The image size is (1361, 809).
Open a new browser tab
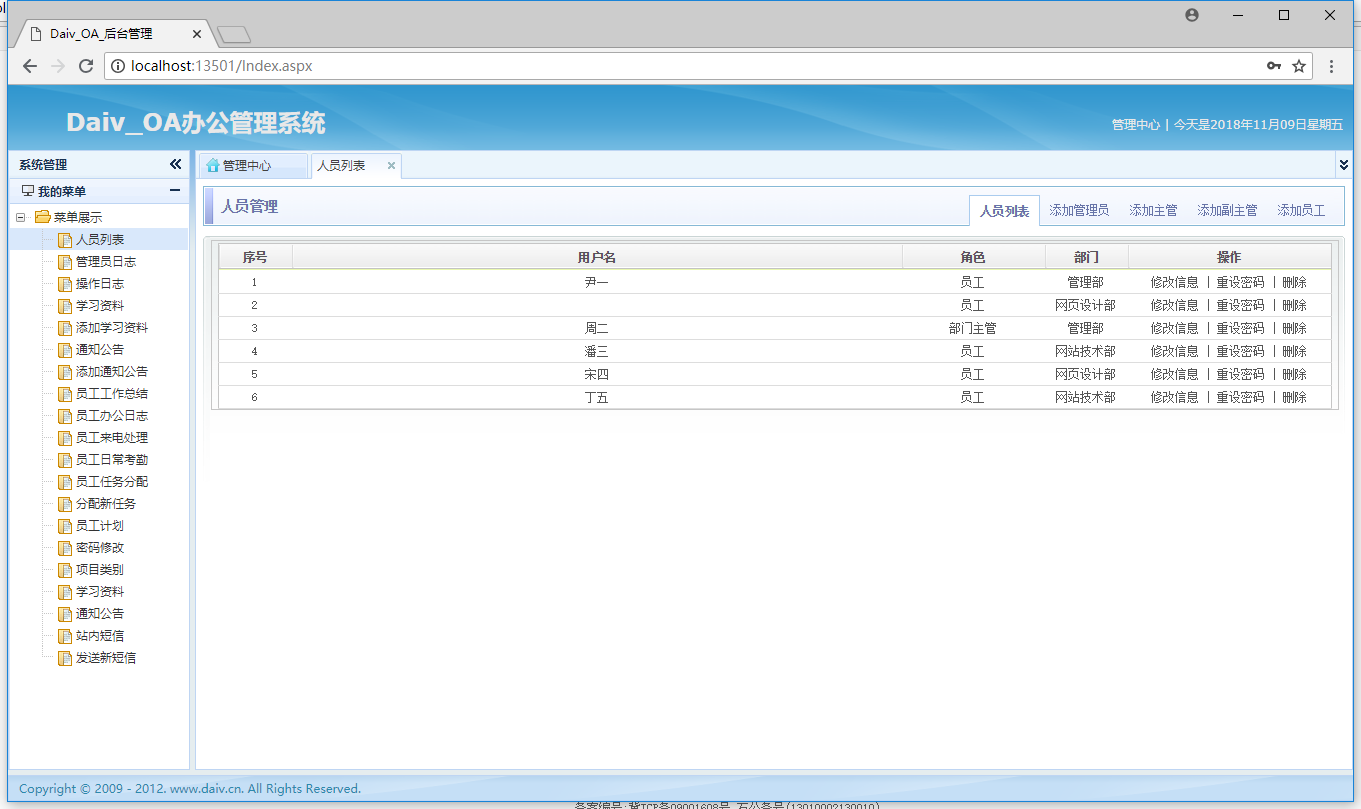[x=234, y=35]
